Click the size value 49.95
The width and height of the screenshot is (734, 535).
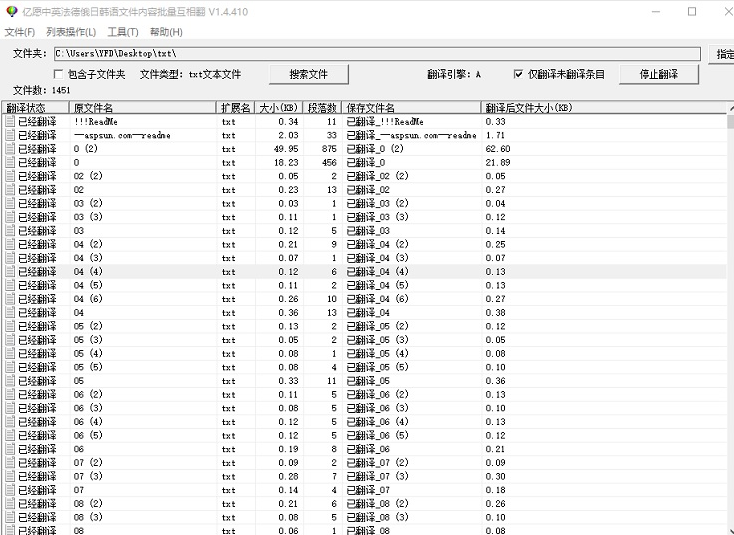tap(286, 149)
